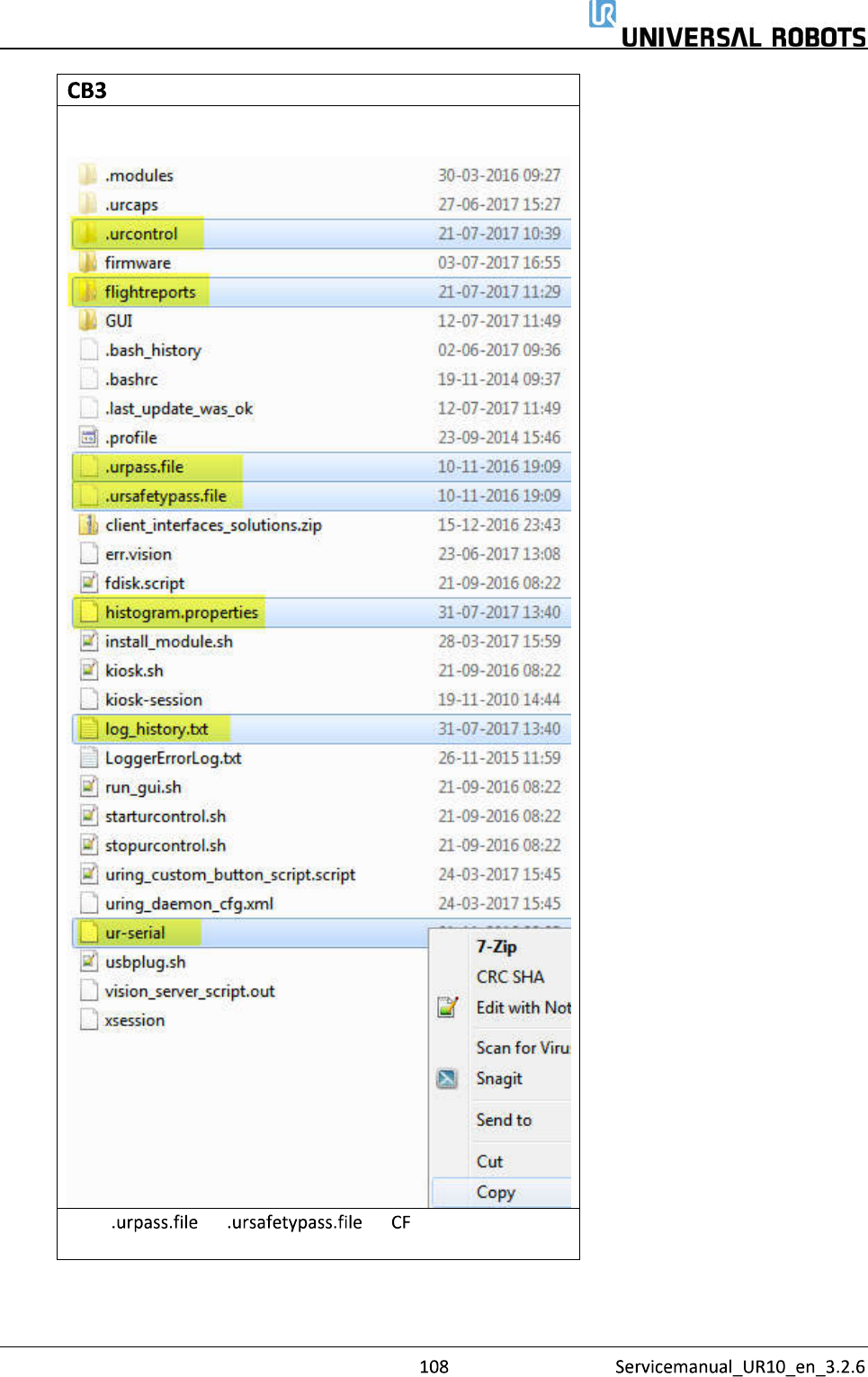Choose Copy from the context menu
Viewport: 868px width, 1377px height.
[496, 1192]
